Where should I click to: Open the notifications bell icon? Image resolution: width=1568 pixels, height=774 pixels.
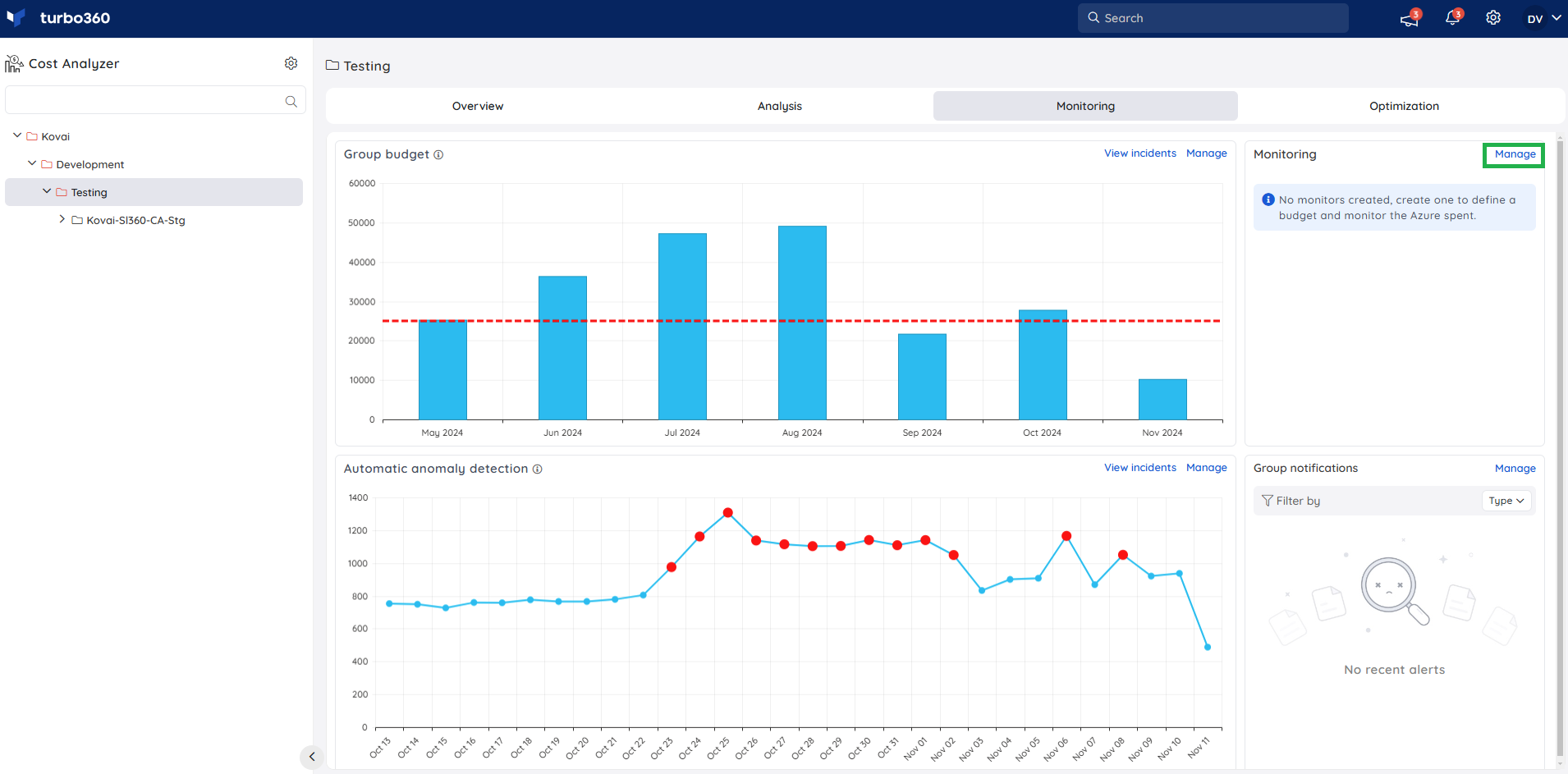tap(1452, 18)
